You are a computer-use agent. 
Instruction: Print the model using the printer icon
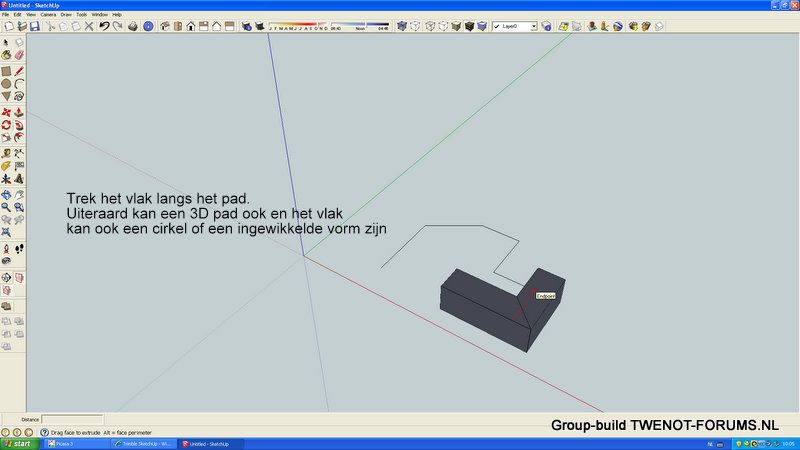(133, 26)
